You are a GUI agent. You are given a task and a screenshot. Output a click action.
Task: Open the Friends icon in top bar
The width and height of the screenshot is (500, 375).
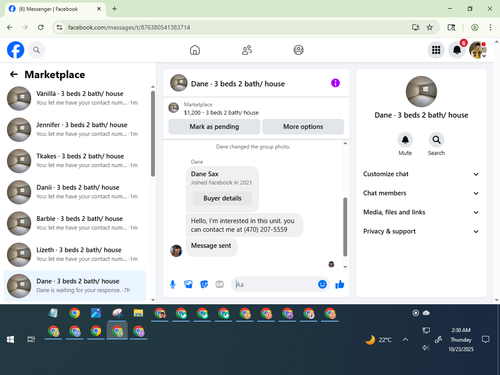click(247, 50)
